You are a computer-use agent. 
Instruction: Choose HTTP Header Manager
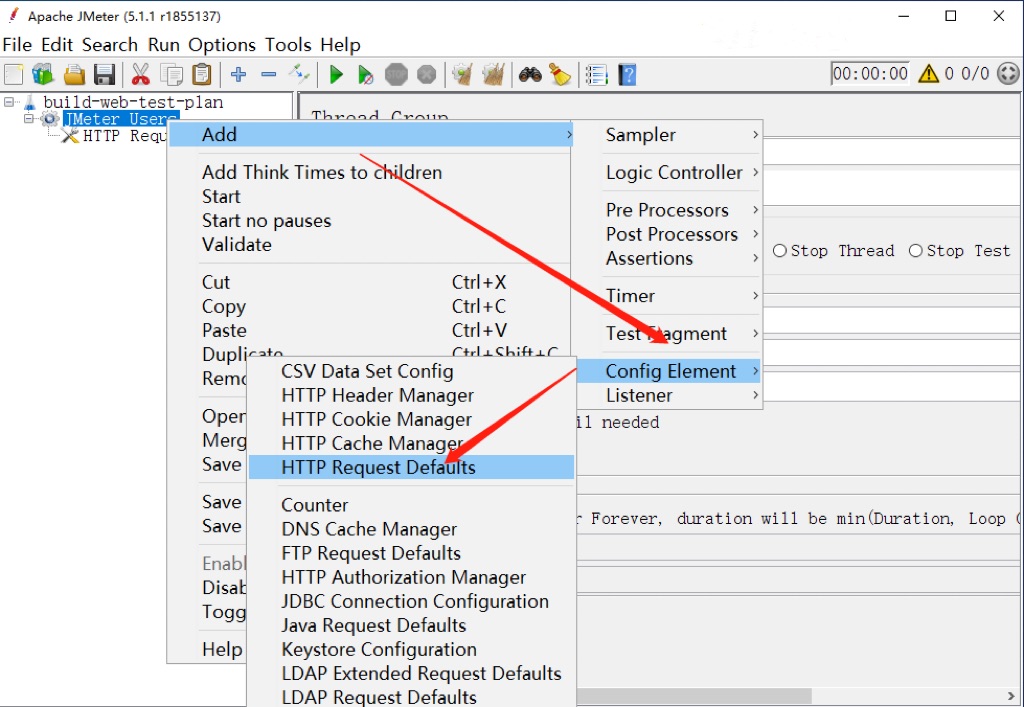point(411,395)
